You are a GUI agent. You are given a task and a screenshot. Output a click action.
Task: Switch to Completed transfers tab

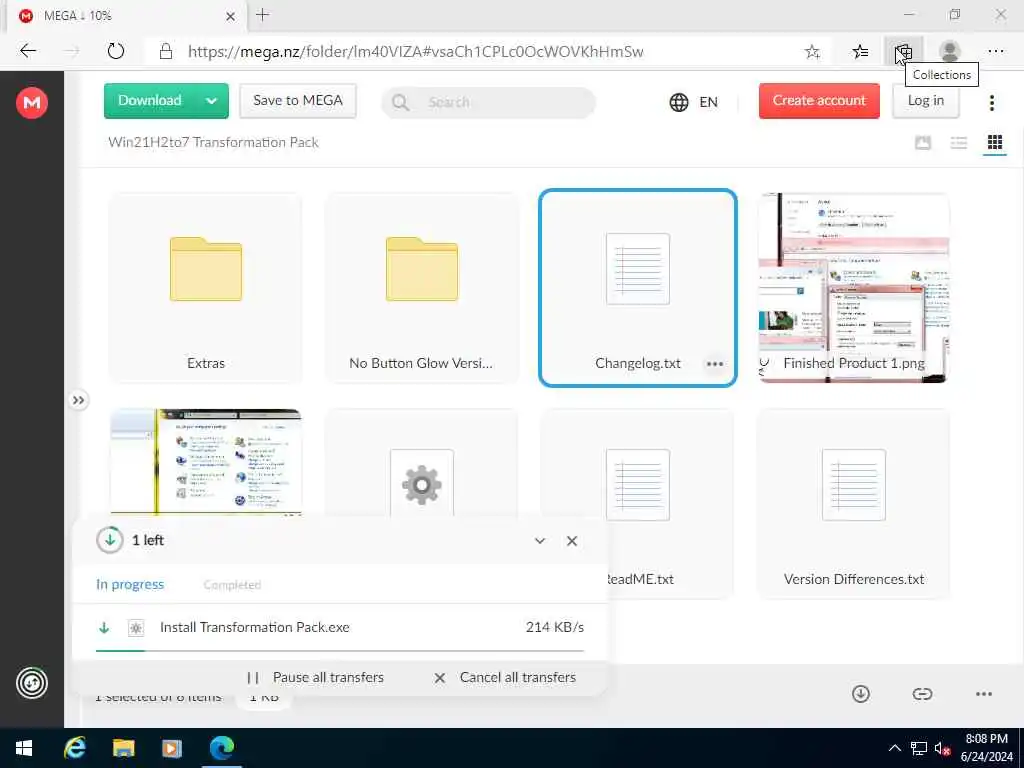point(232,584)
